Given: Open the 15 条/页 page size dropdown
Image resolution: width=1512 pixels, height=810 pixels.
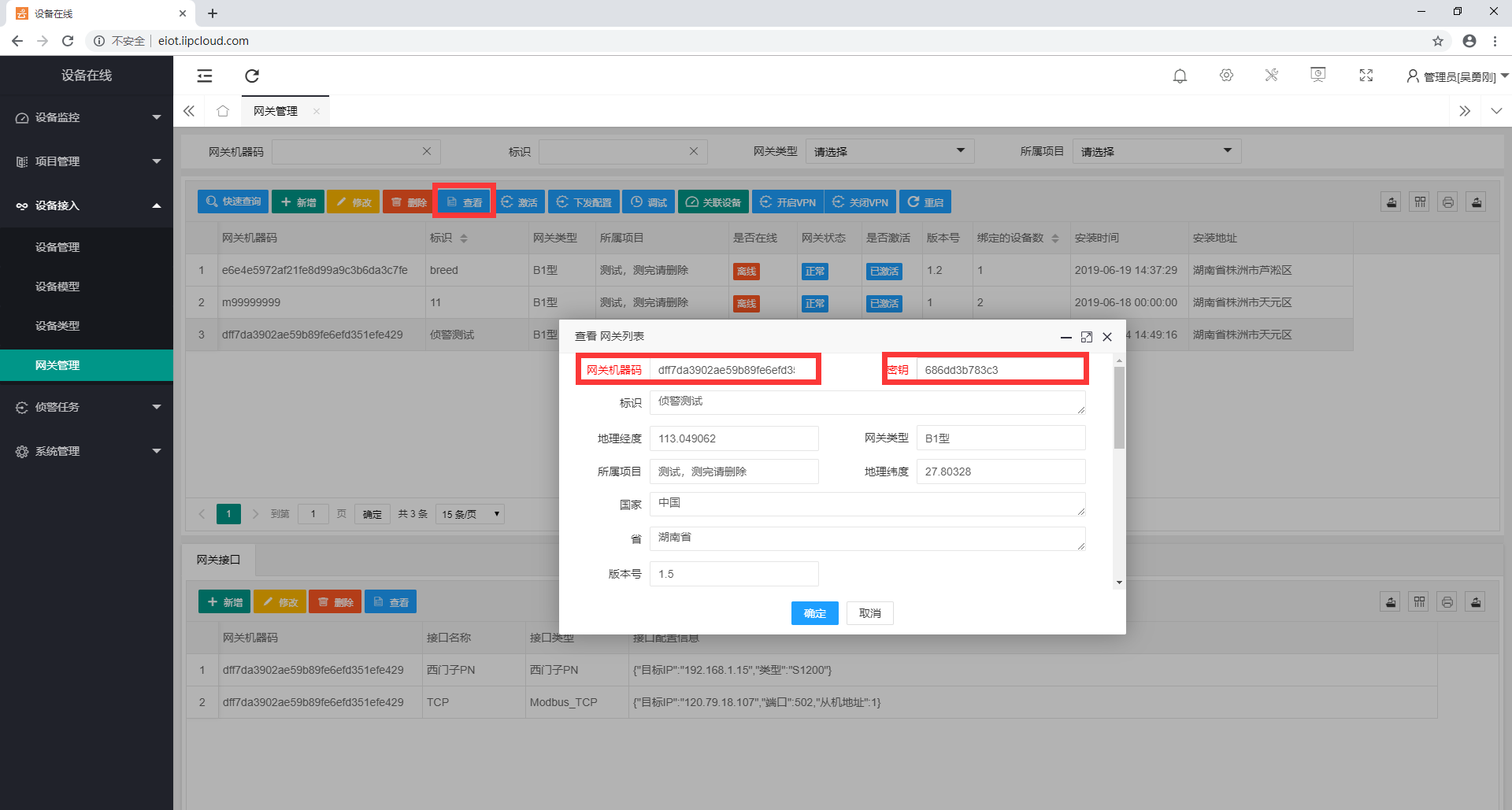Looking at the screenshot, I should click(471, 514).
